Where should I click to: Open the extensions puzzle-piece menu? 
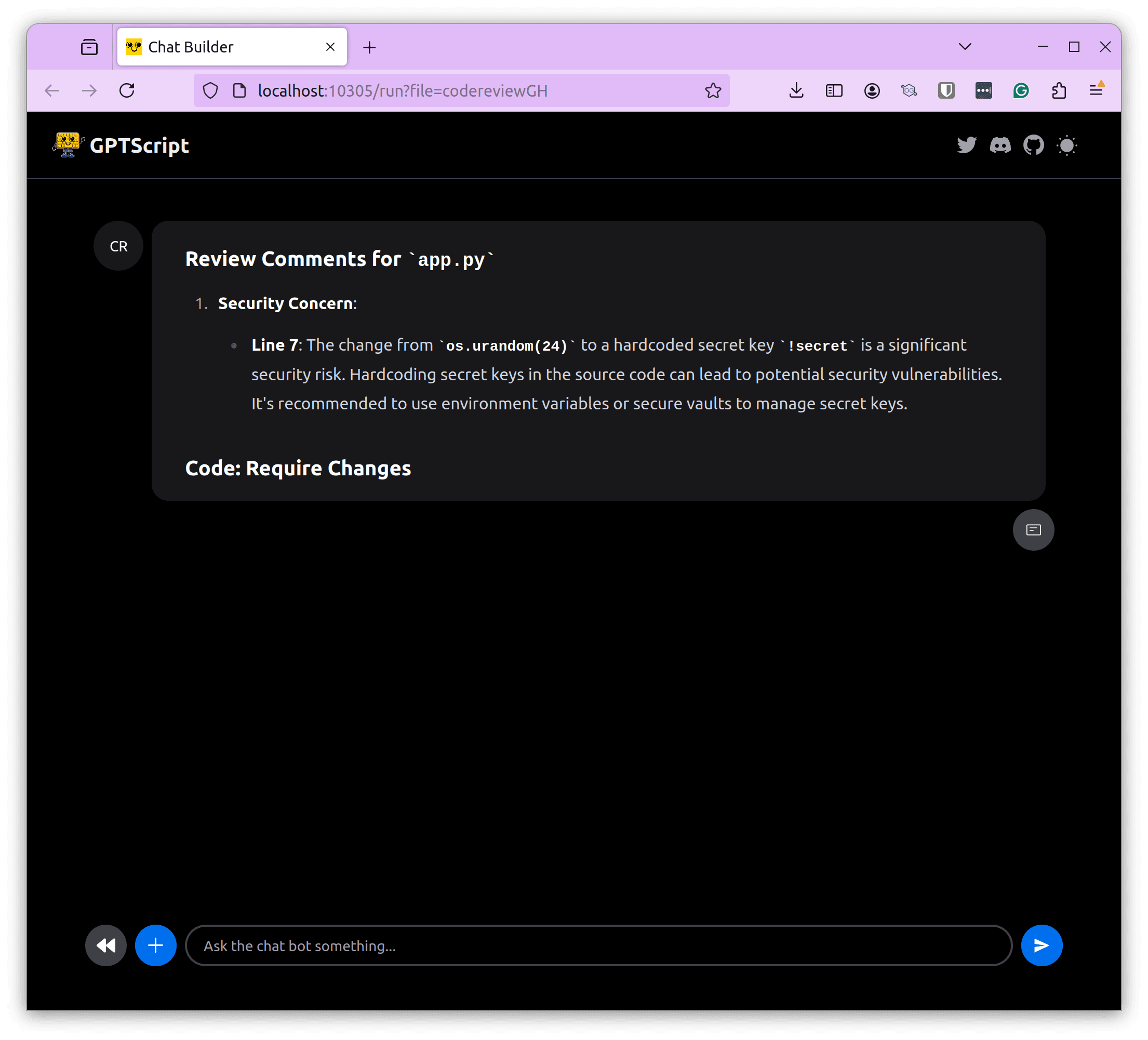click(1059, 90)
